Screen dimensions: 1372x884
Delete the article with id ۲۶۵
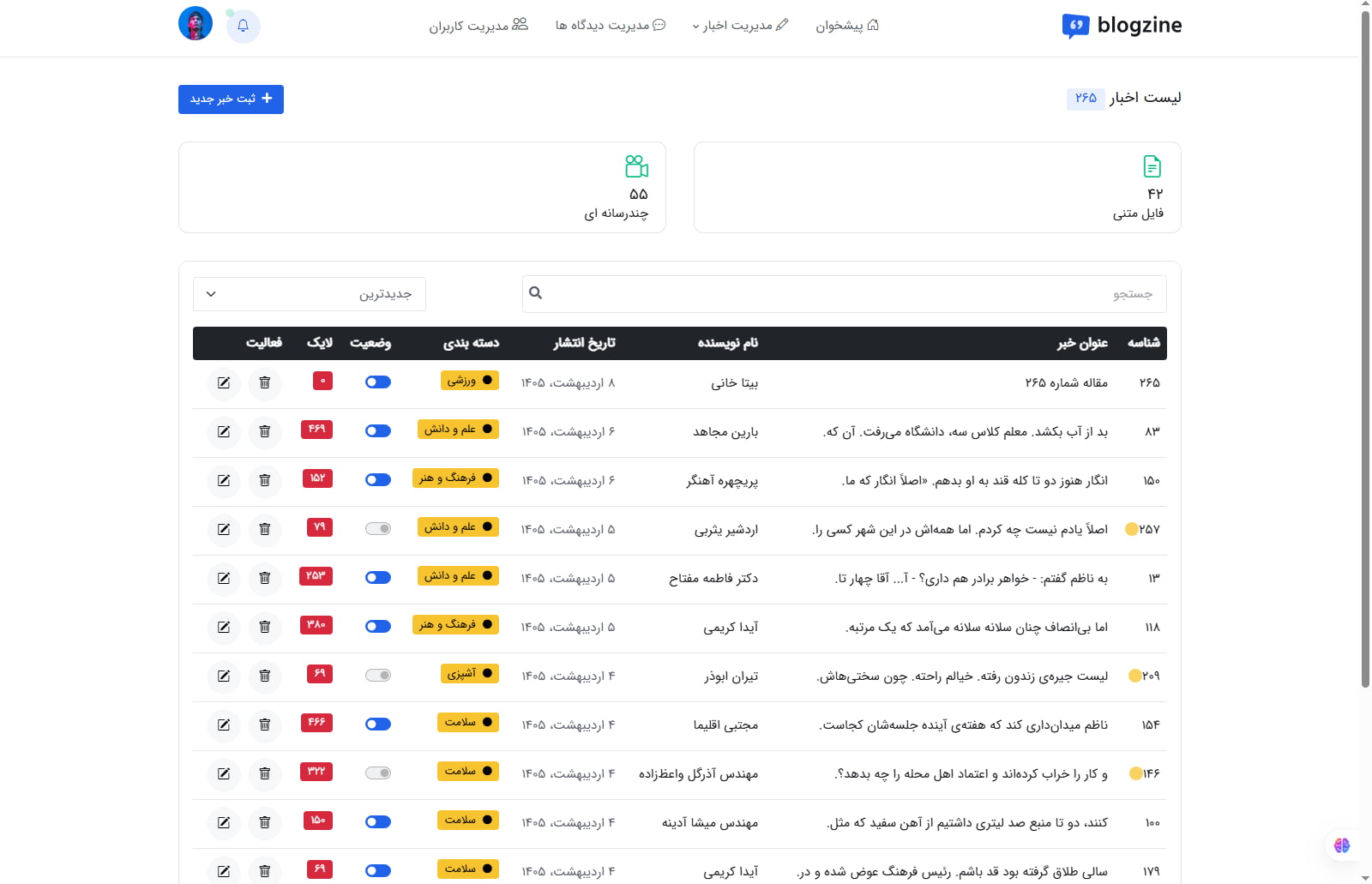coord(265,382)
